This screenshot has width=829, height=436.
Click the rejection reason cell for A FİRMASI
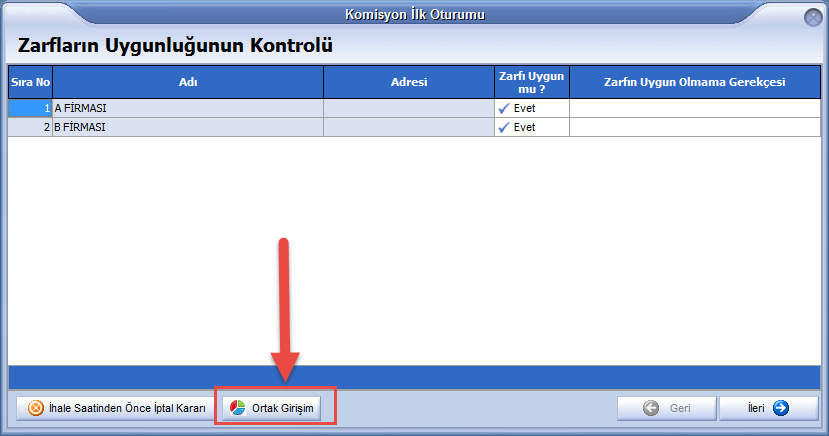pyautogui.click(x=694, y=108)
